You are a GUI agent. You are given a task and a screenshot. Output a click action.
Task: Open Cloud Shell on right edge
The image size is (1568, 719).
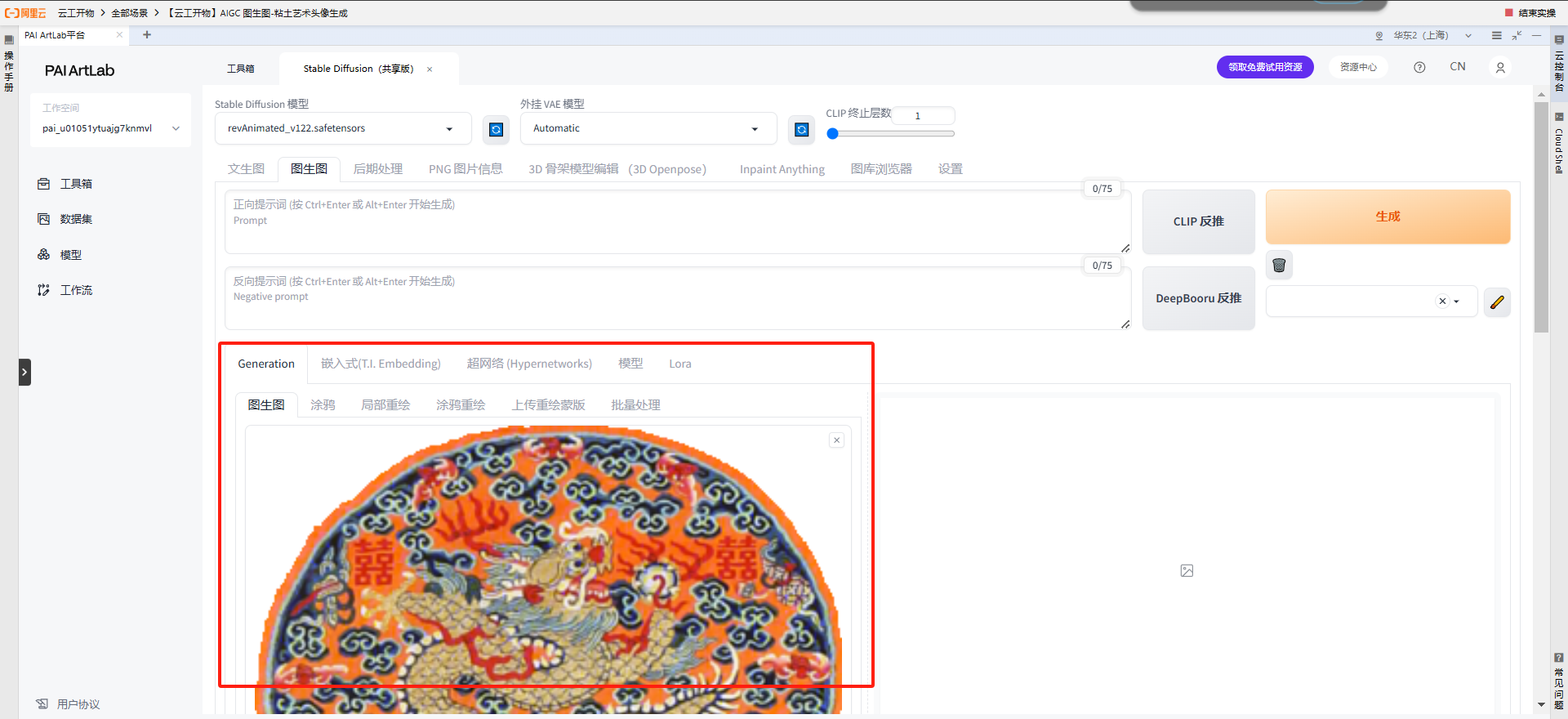click(1559, 144)
